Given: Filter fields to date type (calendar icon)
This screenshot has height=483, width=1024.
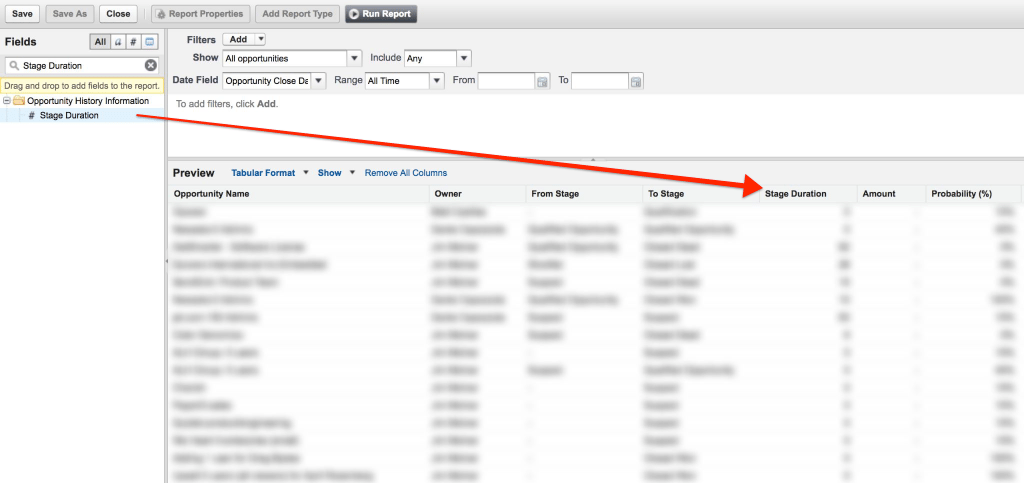Looking at the screenshot, I should click(150, 42).
